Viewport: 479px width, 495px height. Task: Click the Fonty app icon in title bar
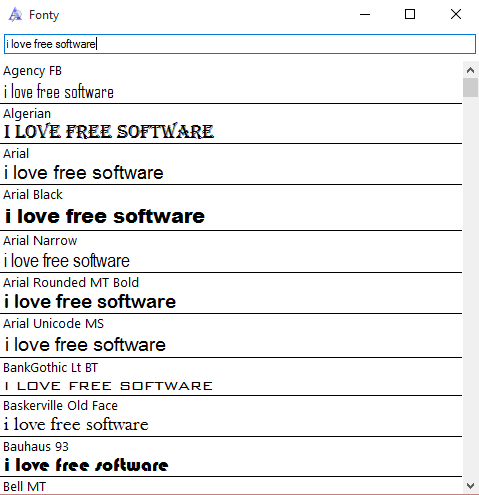point(15,15)
